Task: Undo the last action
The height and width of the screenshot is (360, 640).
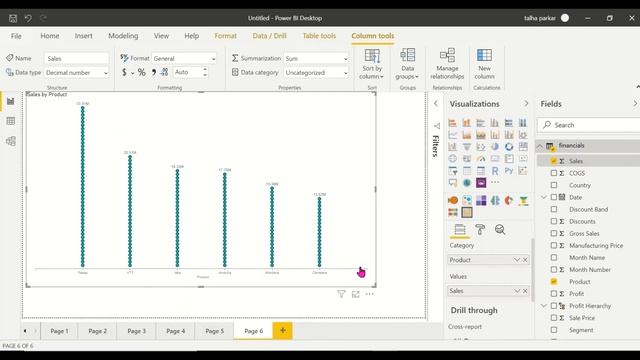Action: tap(28, 18)
